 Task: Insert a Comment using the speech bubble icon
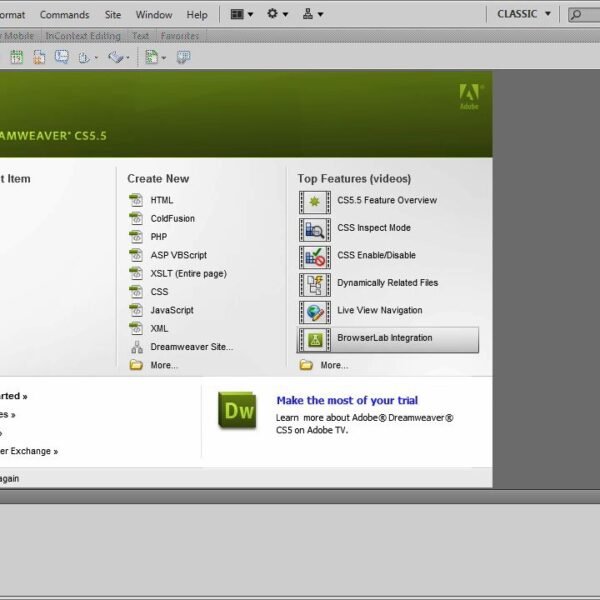(x=62, y=57)
